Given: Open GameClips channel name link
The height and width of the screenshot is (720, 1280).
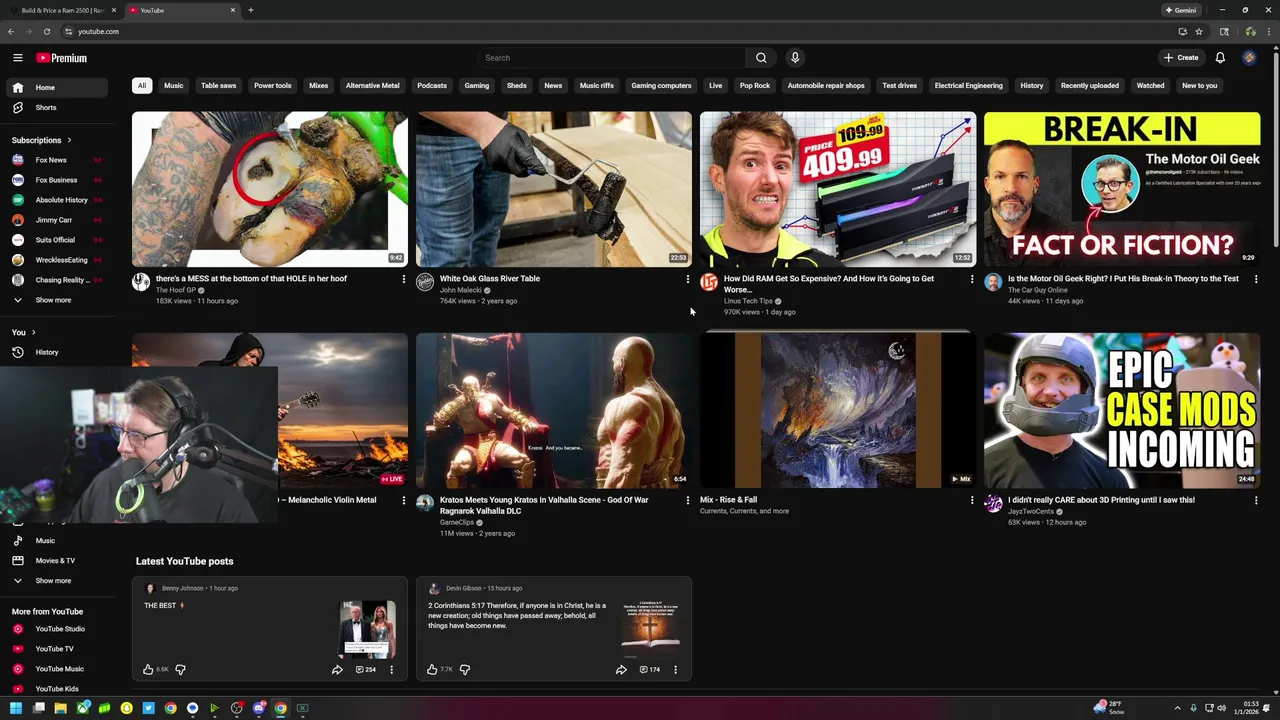Looking at the screenshot, I should [457, 522].
